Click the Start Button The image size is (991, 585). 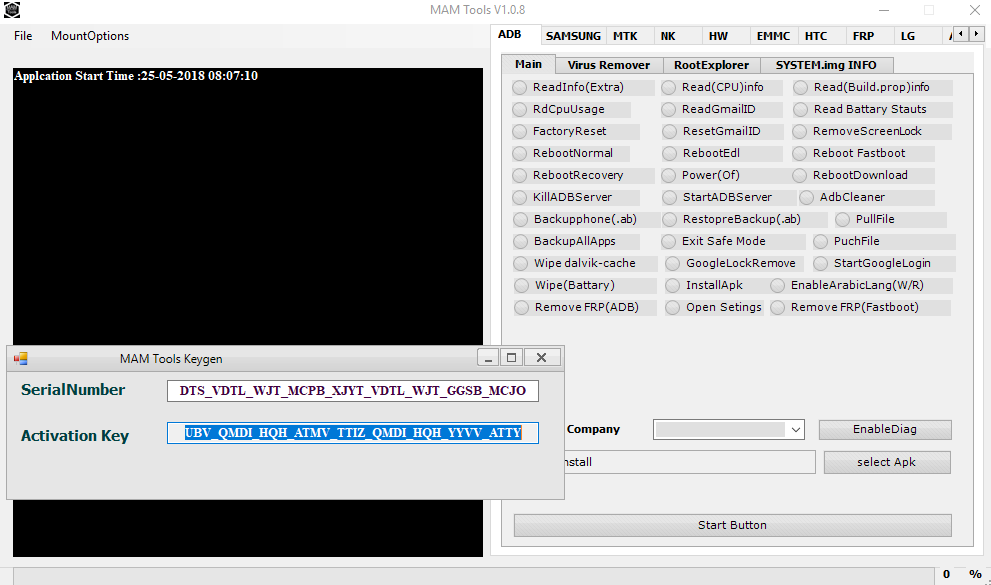point(733,526)
